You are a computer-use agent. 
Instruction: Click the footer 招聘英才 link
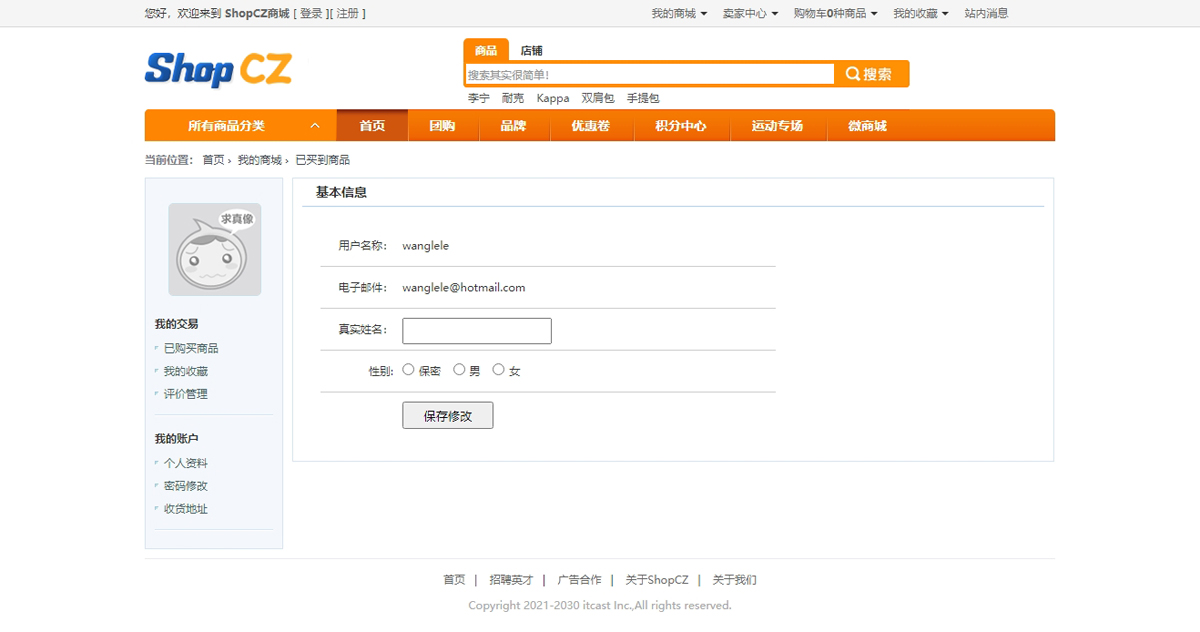(511, 580)
